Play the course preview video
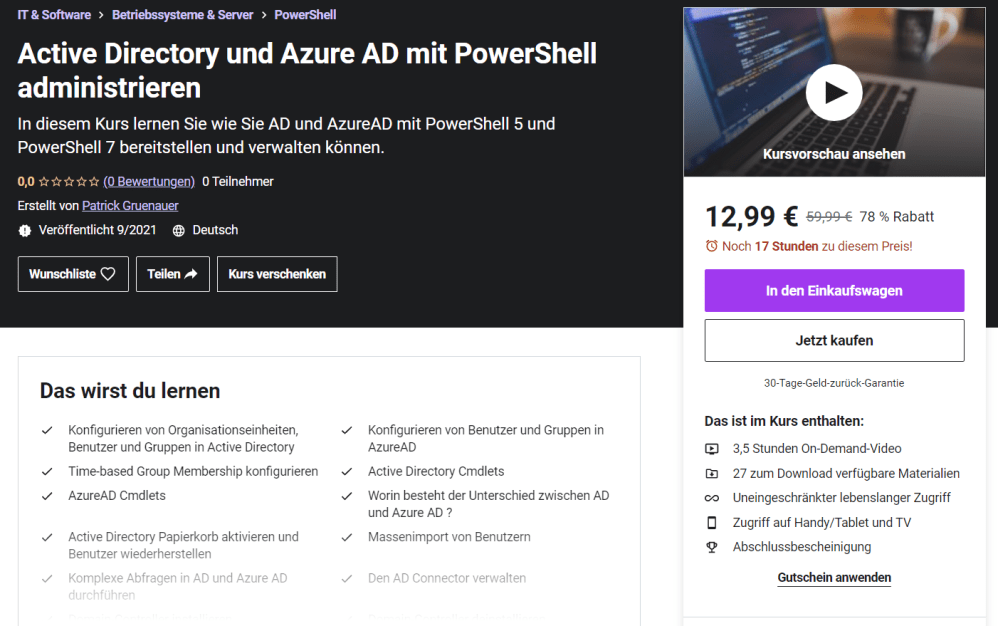The image size is (998, 626). [834, 93]
